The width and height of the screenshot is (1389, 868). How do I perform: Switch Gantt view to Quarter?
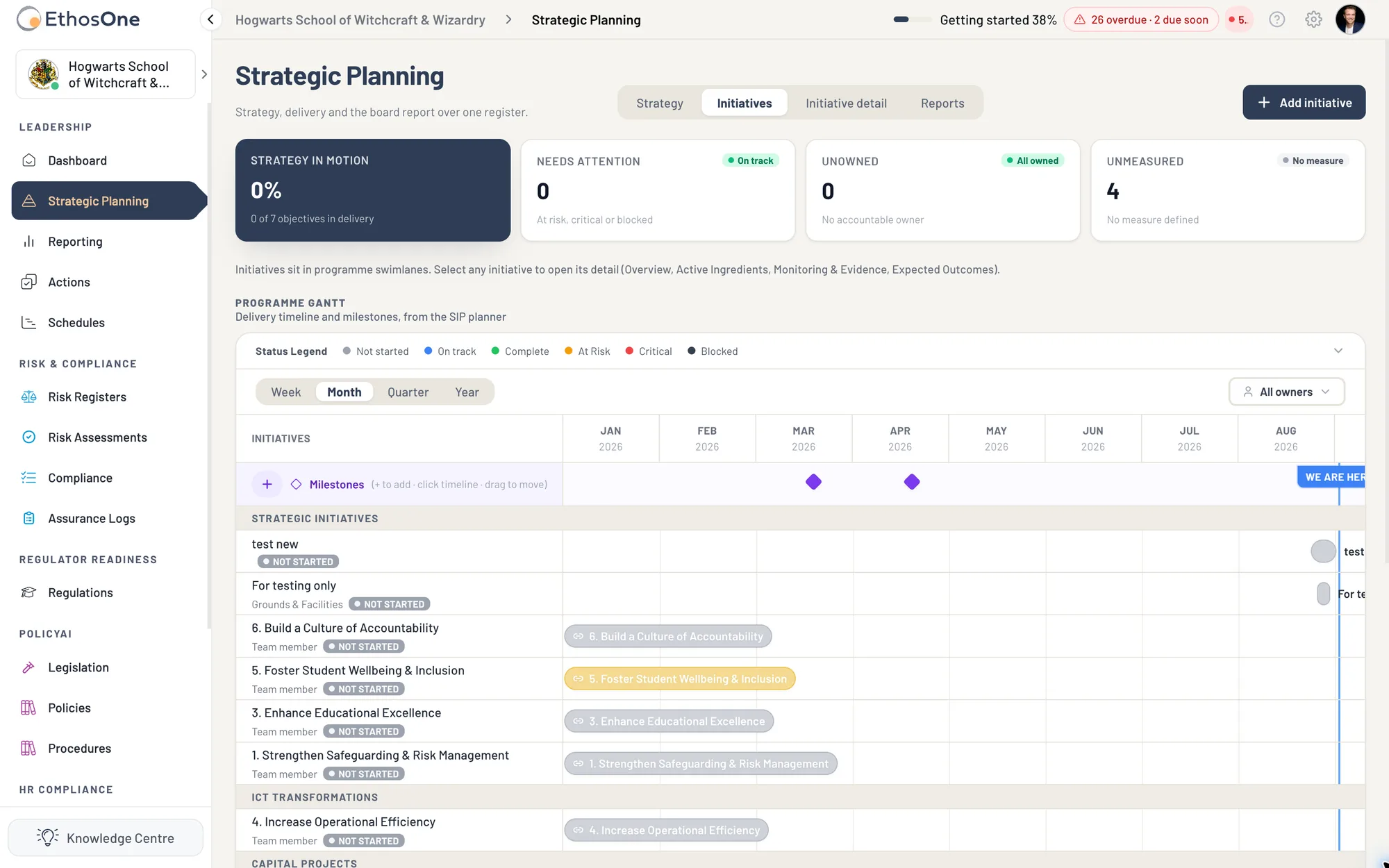[408, 392]
